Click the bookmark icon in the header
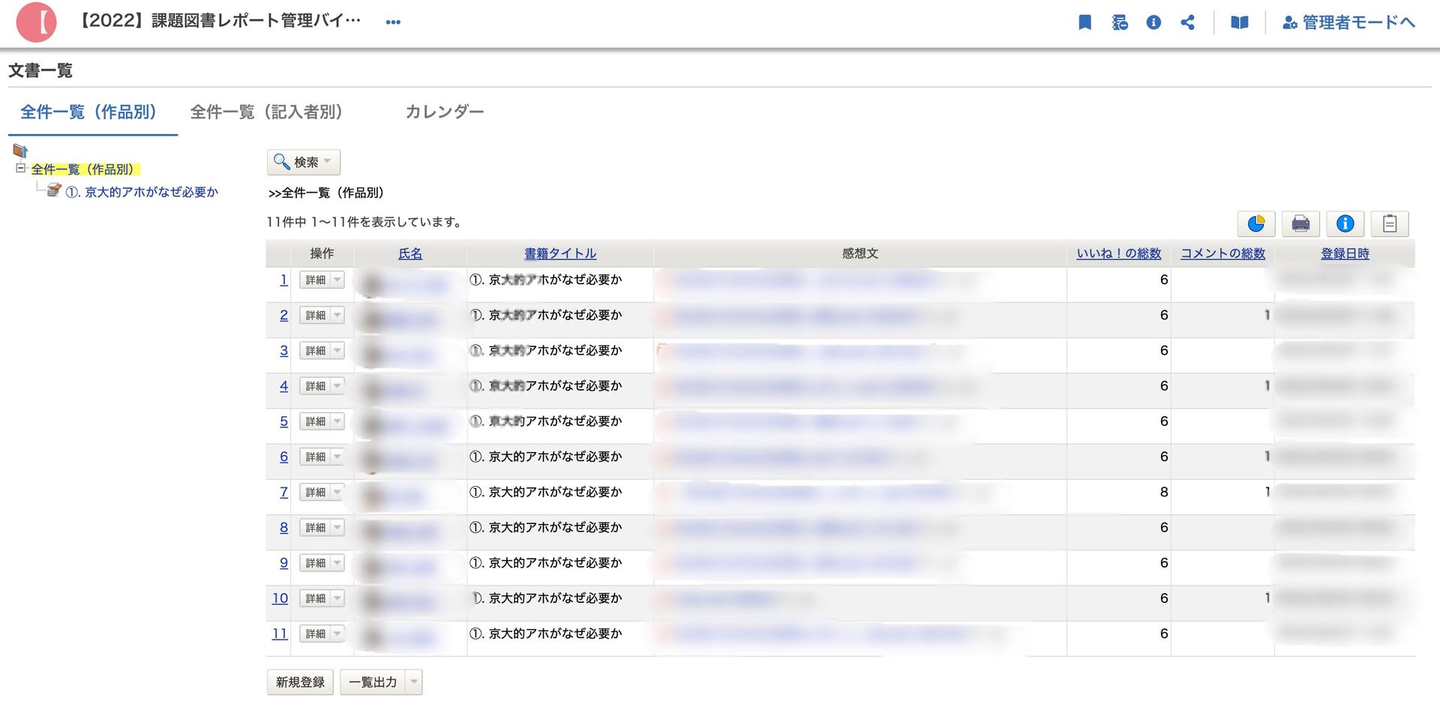This screenshot has height=713, width=1440. click(1085, 22)
